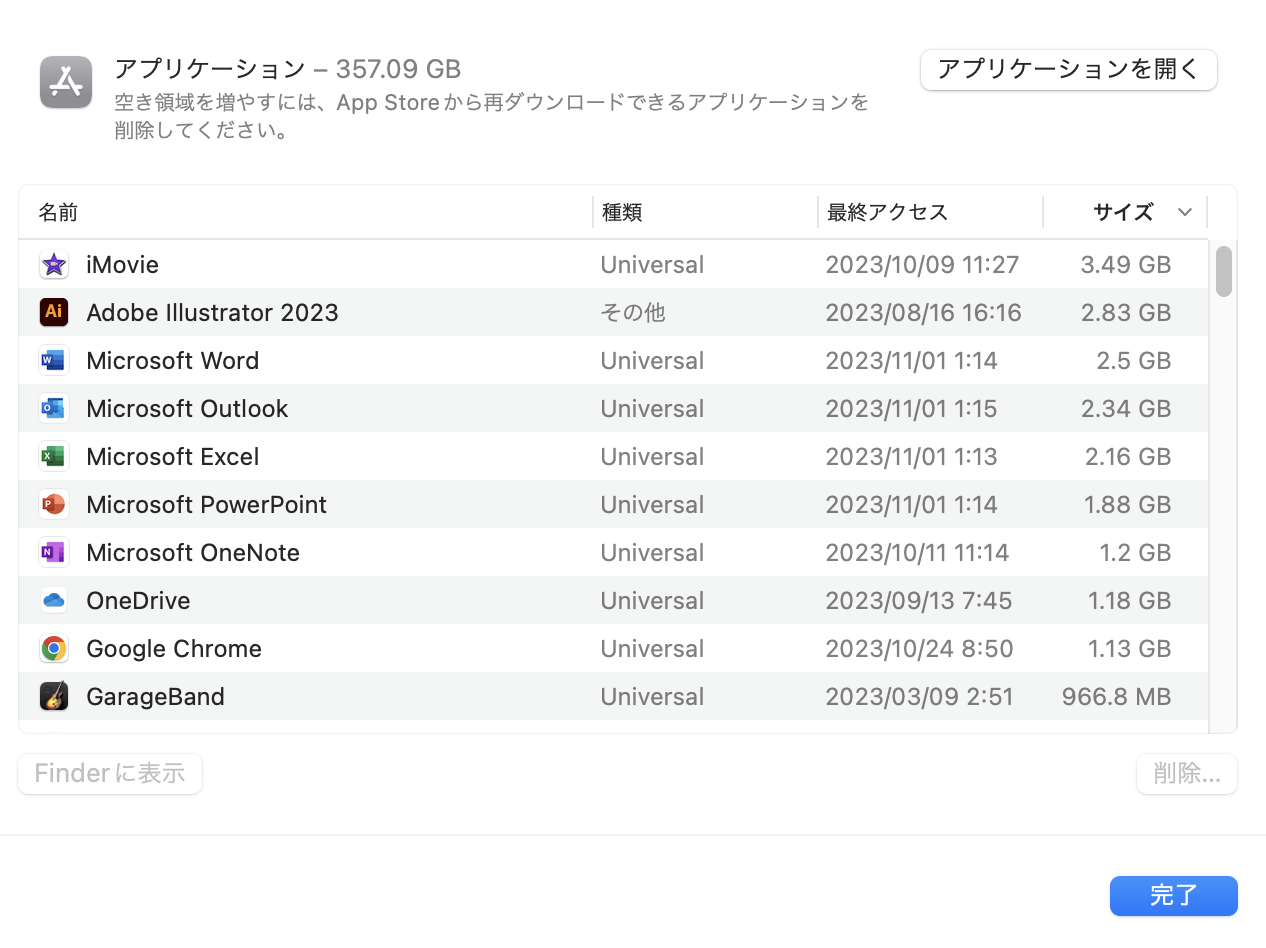Click the vertical scrollbar thumb
Image resolution: width=1266 pixels, height=948 pixels.
point(1223,271)
